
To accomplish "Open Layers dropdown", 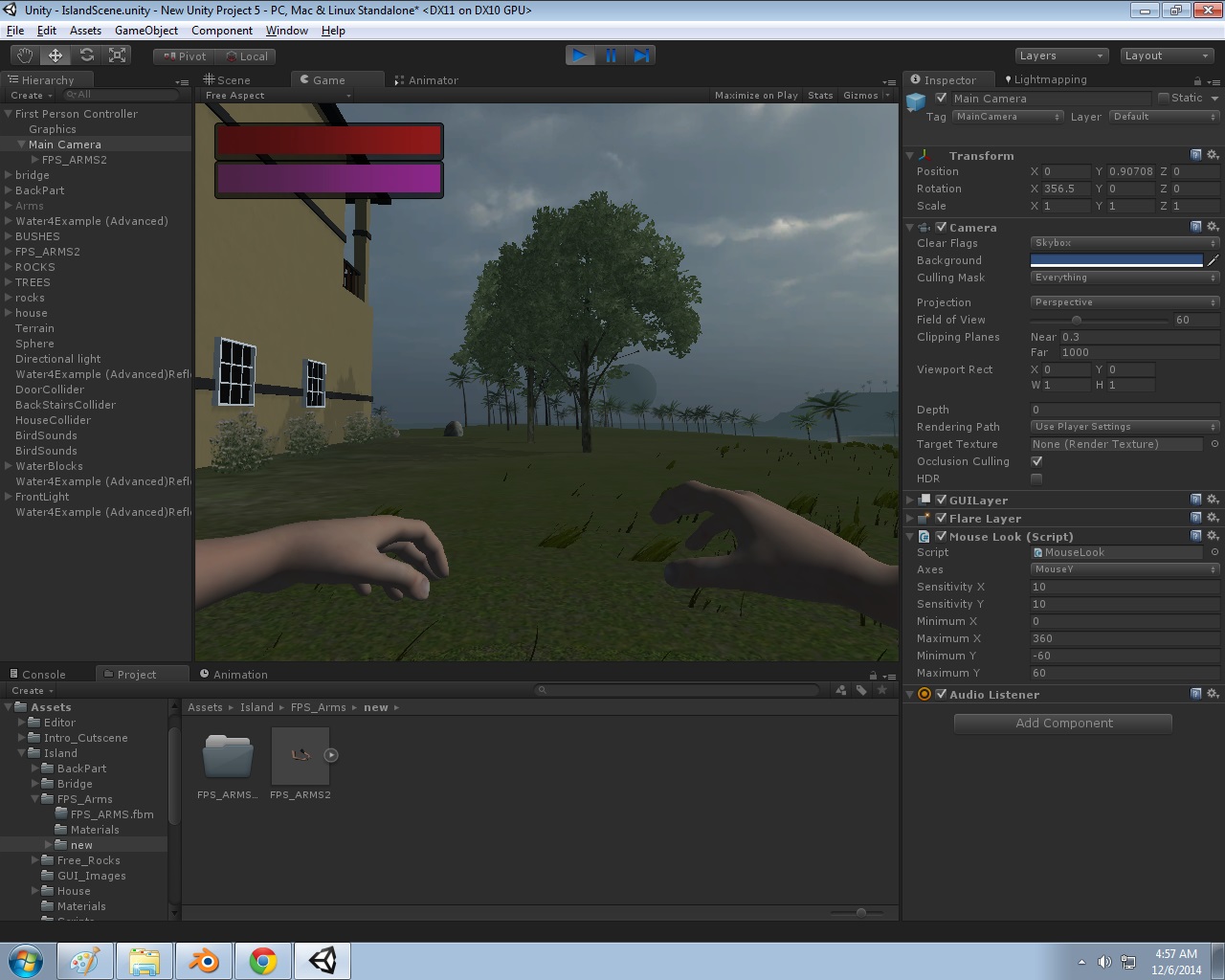I will (x=1061, y=56).
